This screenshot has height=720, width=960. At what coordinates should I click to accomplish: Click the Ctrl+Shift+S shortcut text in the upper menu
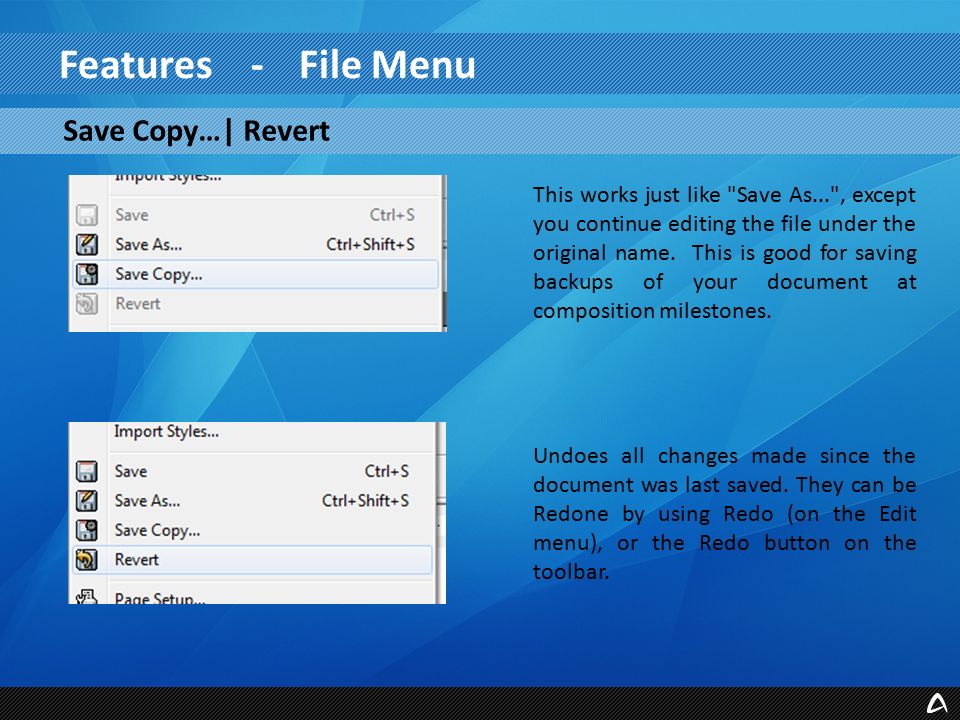[x=370, y=244]
